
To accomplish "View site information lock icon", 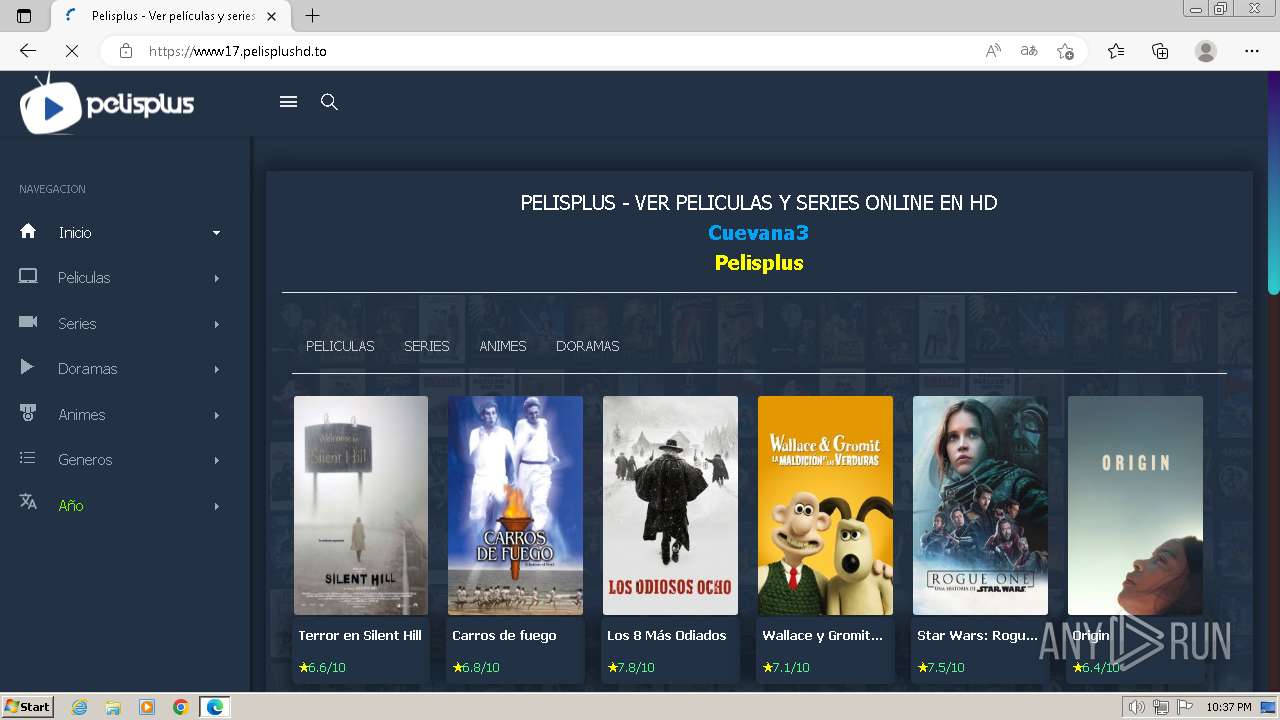I will point(126,51).
